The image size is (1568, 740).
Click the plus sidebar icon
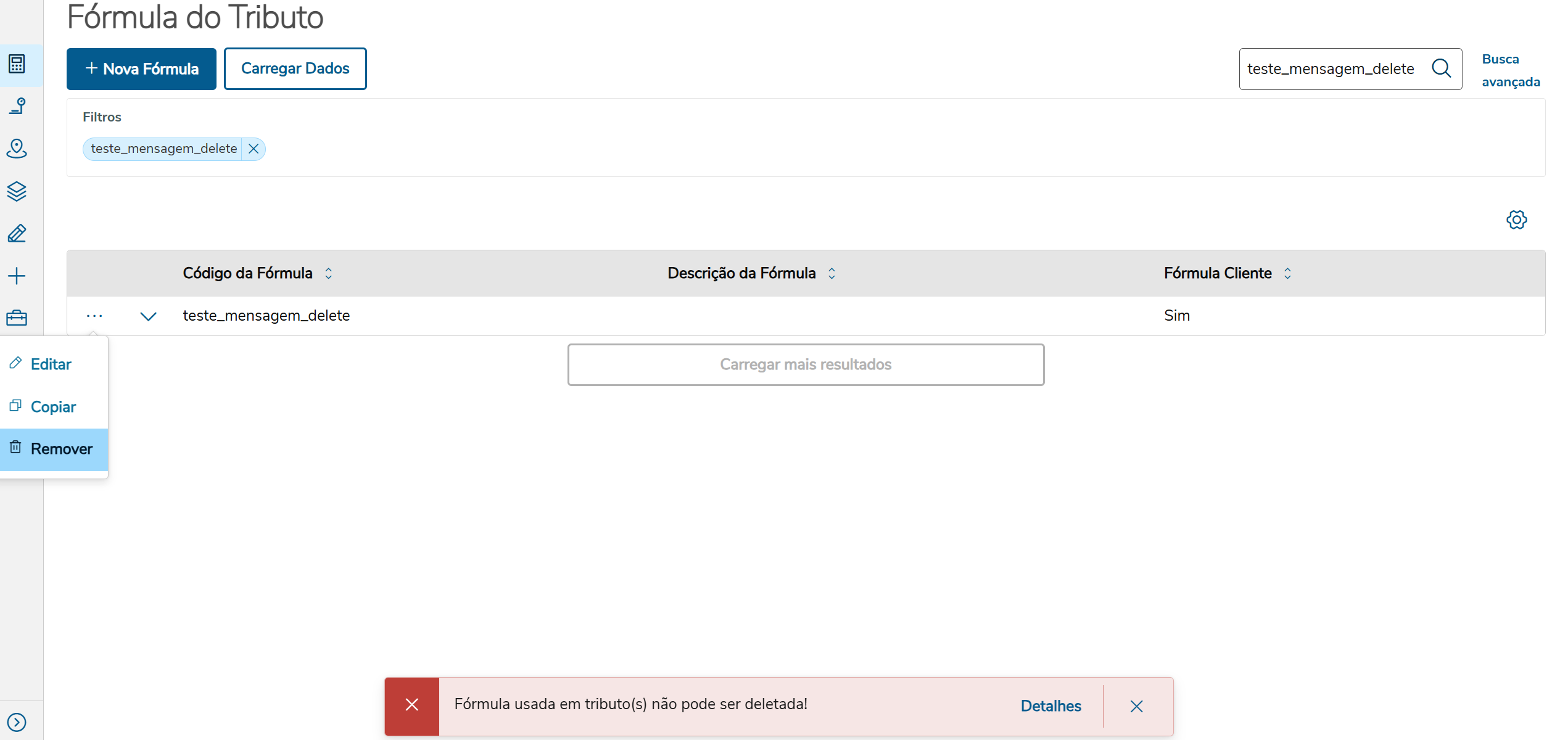click(x=17, y=276)
